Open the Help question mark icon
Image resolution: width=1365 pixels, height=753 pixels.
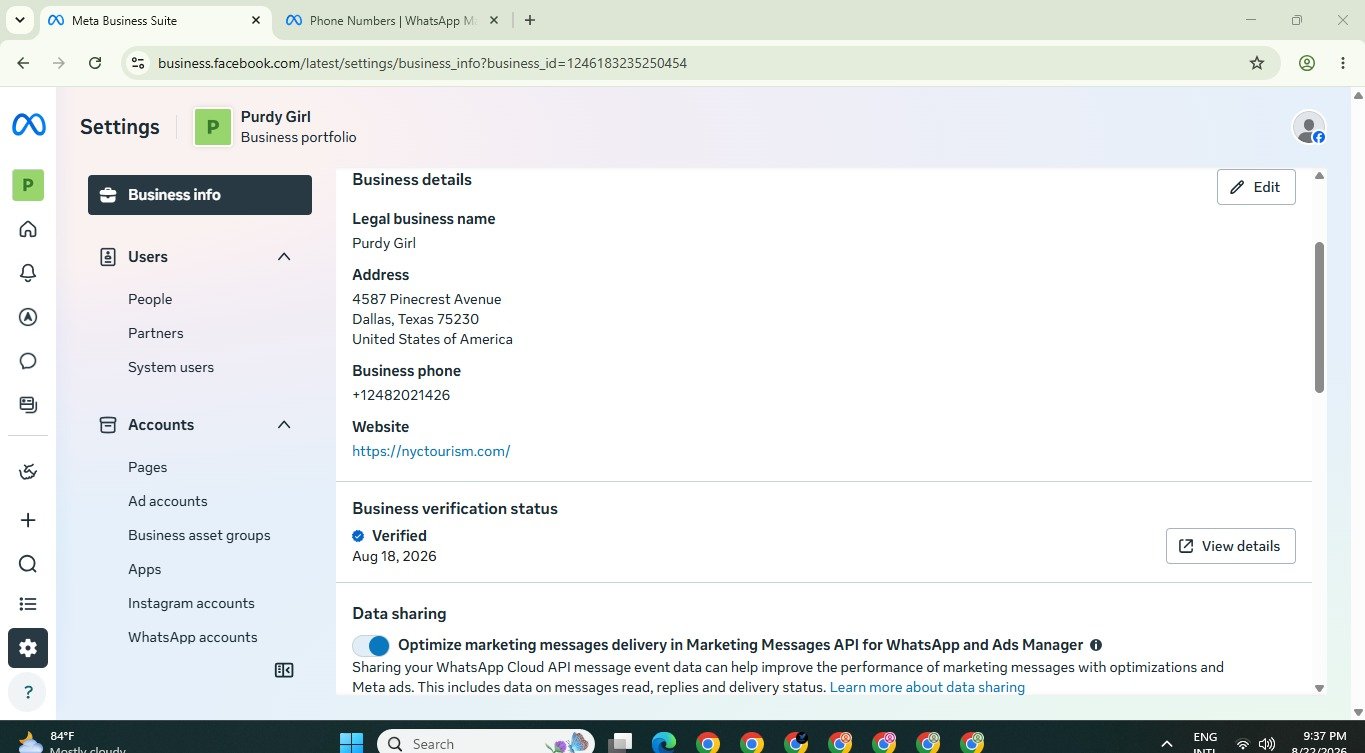coord(28,692)
